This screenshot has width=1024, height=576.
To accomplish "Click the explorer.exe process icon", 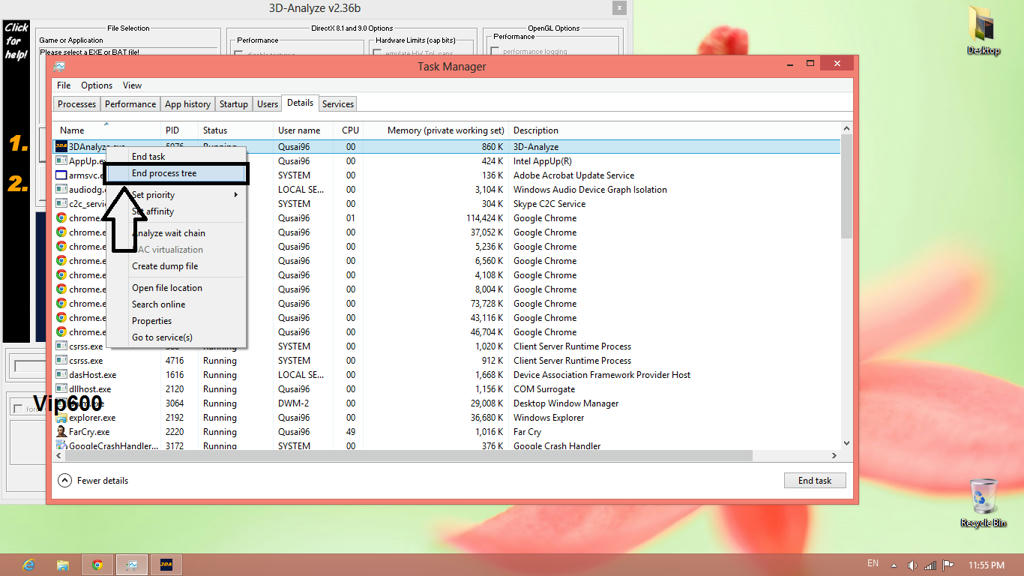I will pos(61,417).
